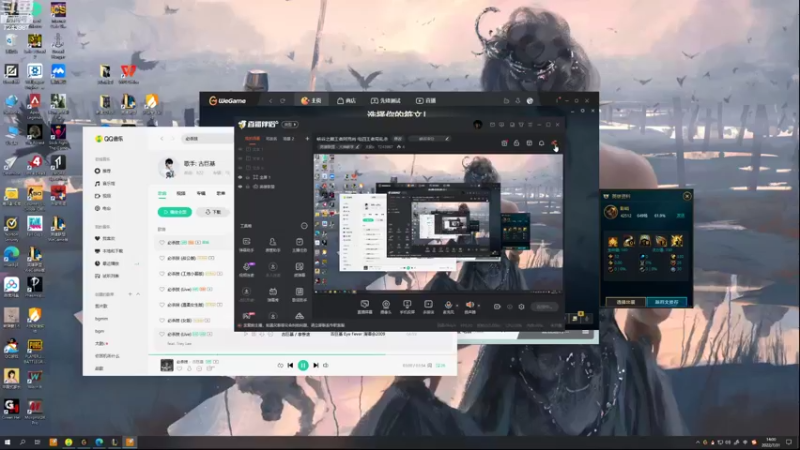The height and width of the screenshot is (450, 800).
Task: Go back using QQ Music left arrow
Action: coord(162,139)
